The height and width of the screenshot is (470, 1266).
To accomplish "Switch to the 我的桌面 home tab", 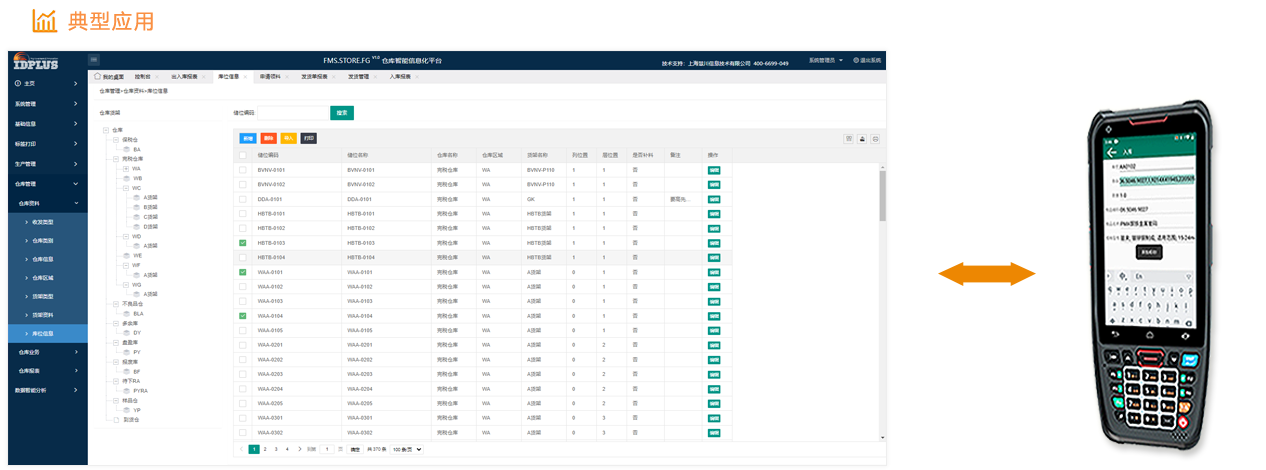I will coord(109,76).
